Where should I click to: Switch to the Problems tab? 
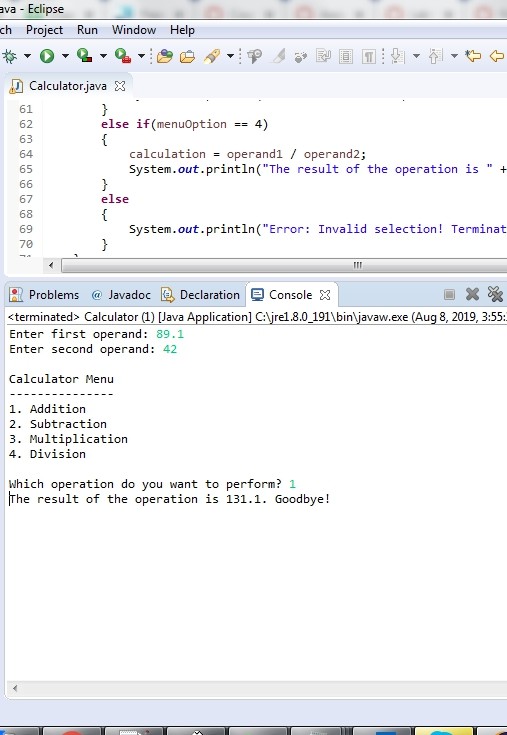click(45, 295)
